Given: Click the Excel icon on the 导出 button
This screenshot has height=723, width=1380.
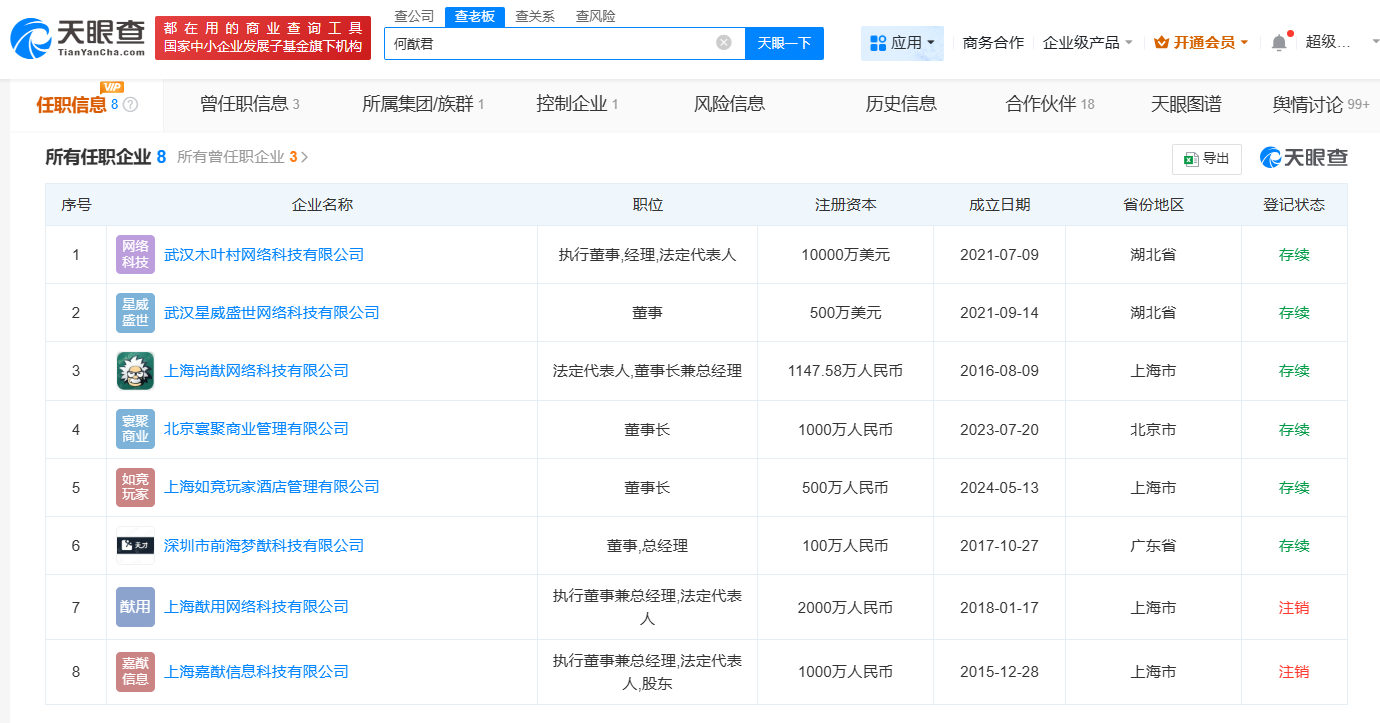Looking at the screenshot, I should [1189, 158].
